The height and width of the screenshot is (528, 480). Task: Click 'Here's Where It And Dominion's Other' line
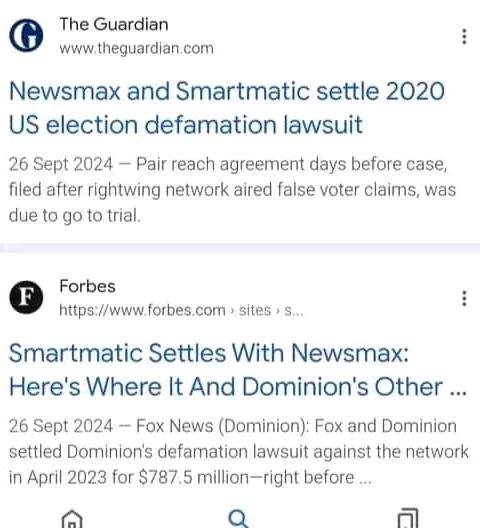[238, 387]
